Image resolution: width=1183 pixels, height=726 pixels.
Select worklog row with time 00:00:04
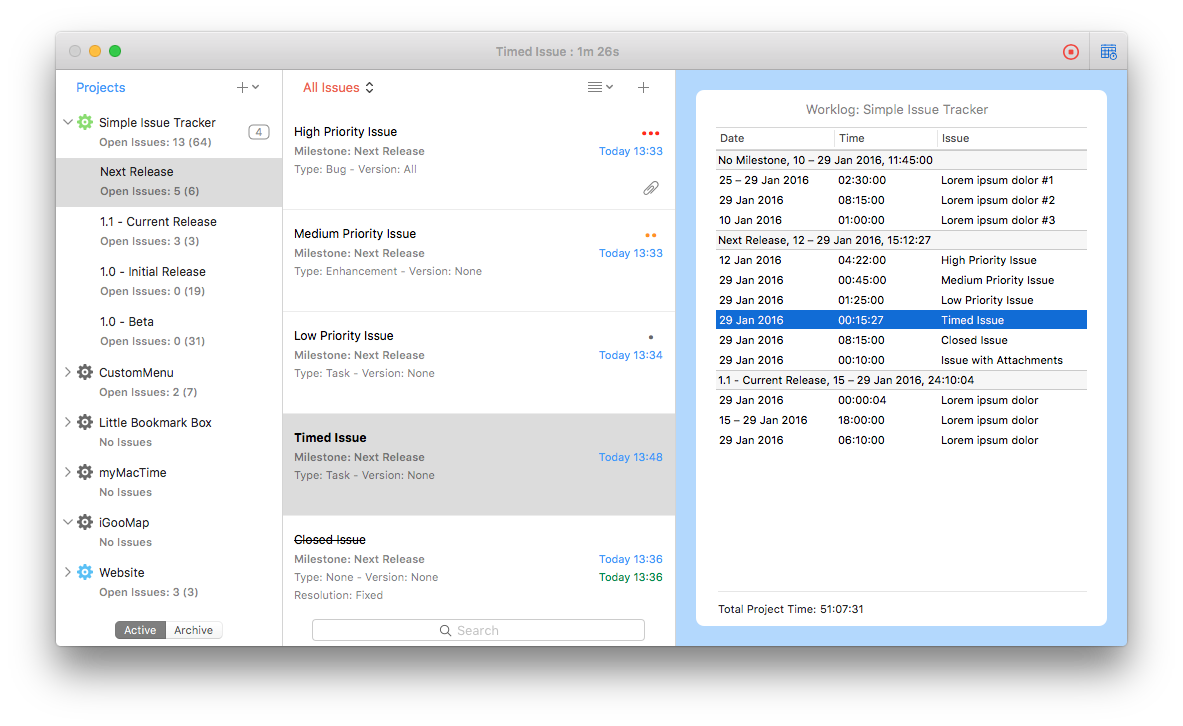[x=901, y=400]
